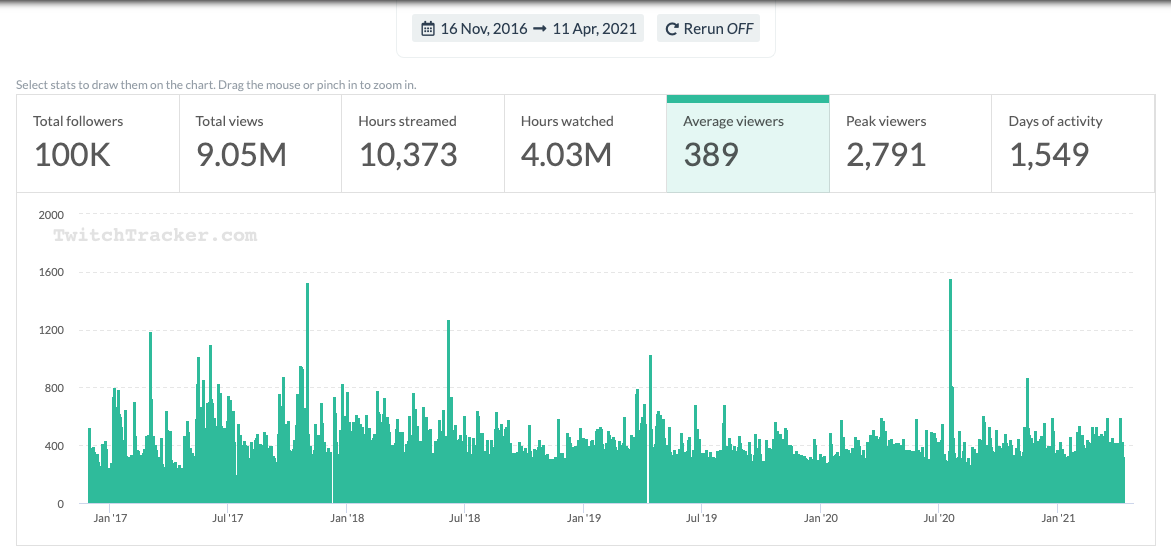
Task: Deselect the Average viewers stat card
Action: (748, 143)
